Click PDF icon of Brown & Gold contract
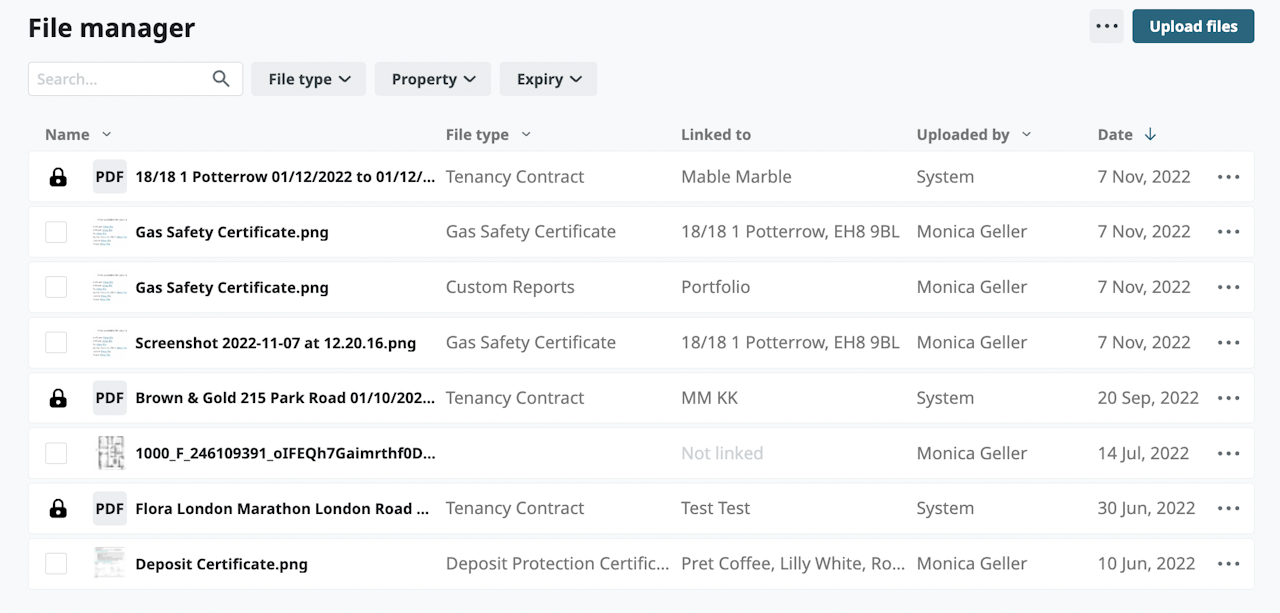 click(109, 398)
